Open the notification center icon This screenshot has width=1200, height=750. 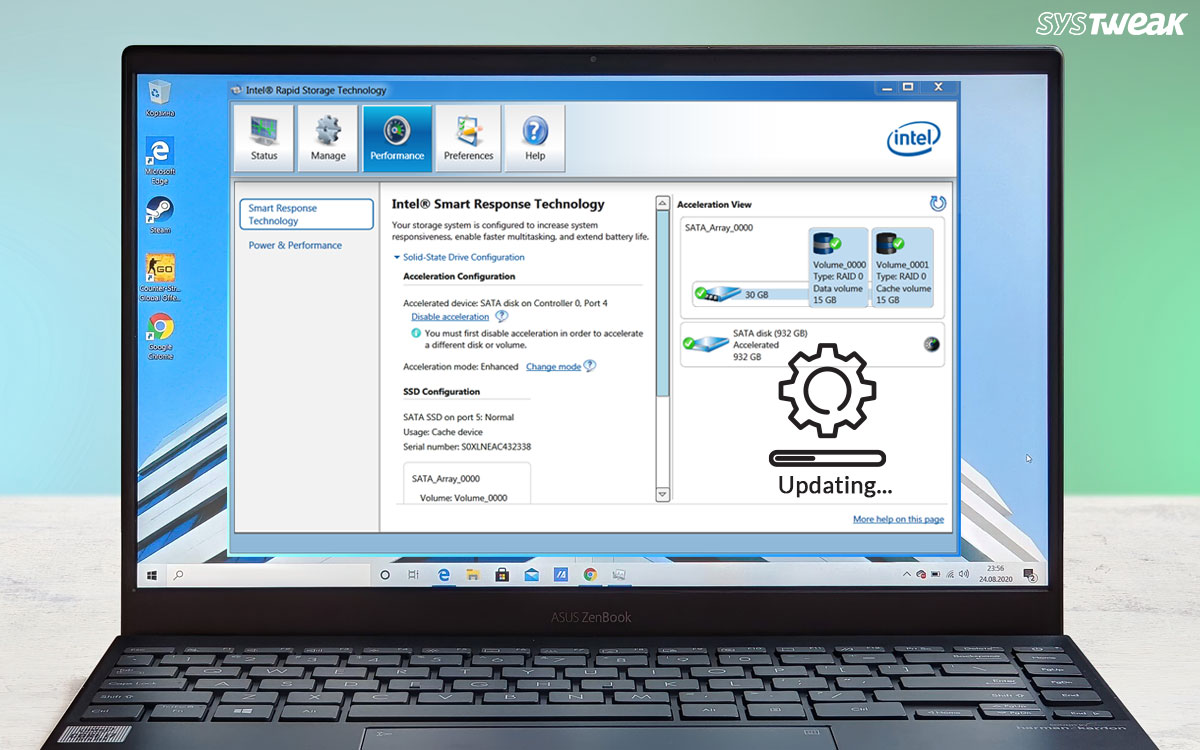click(x=1031, y=576)
